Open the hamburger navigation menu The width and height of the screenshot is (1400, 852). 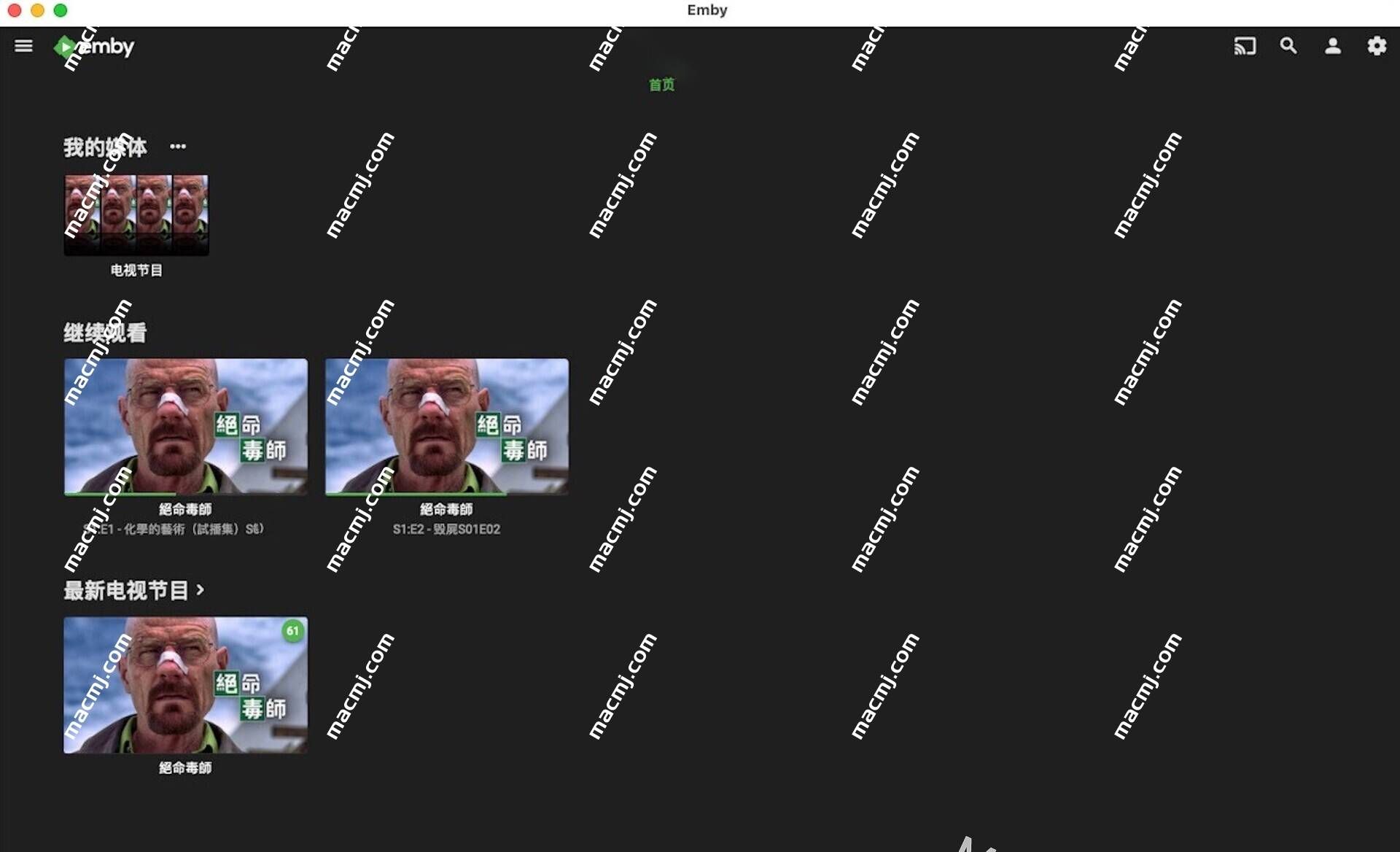coord(23,46)
